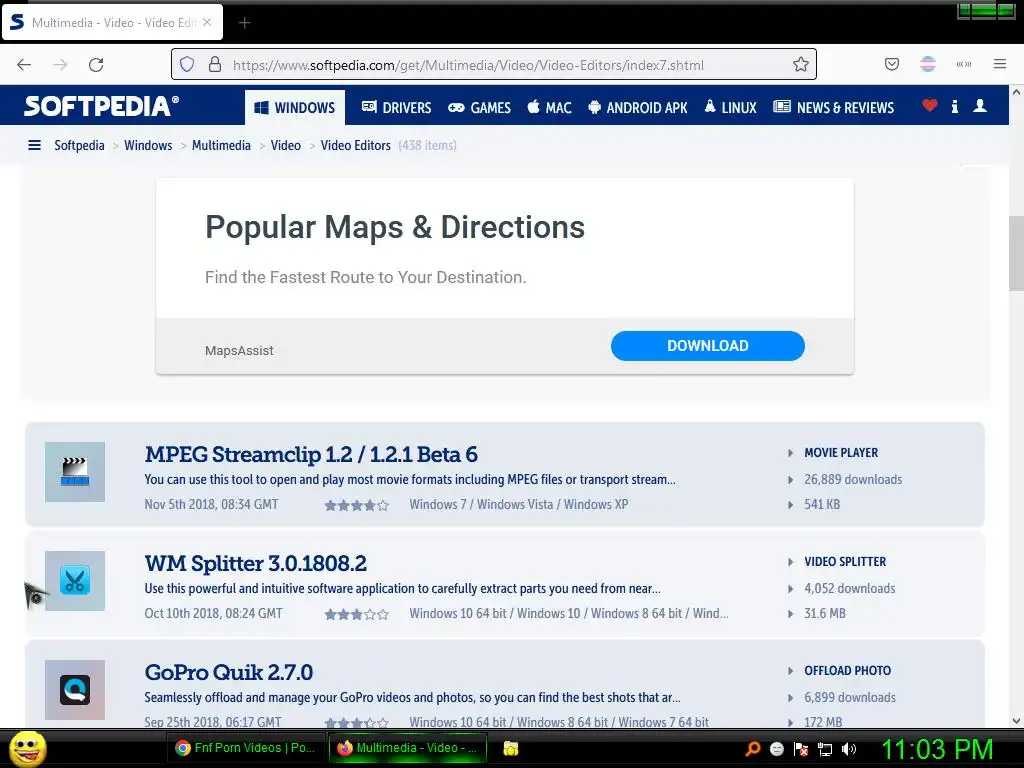Click the info 'i' icon in header

point(955,106)
